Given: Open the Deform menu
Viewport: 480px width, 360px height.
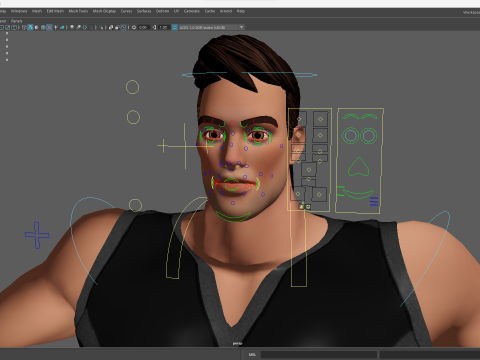Looking at the screenshot, I should pos(162,11).
